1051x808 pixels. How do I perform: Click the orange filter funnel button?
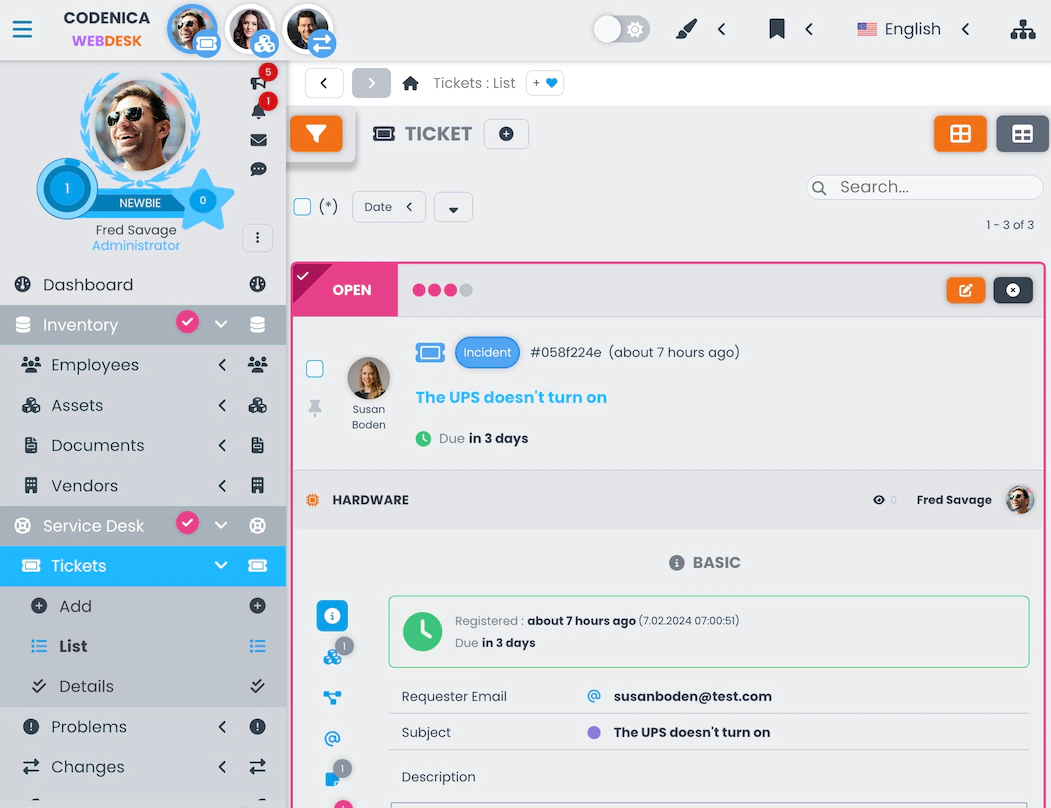316,134
